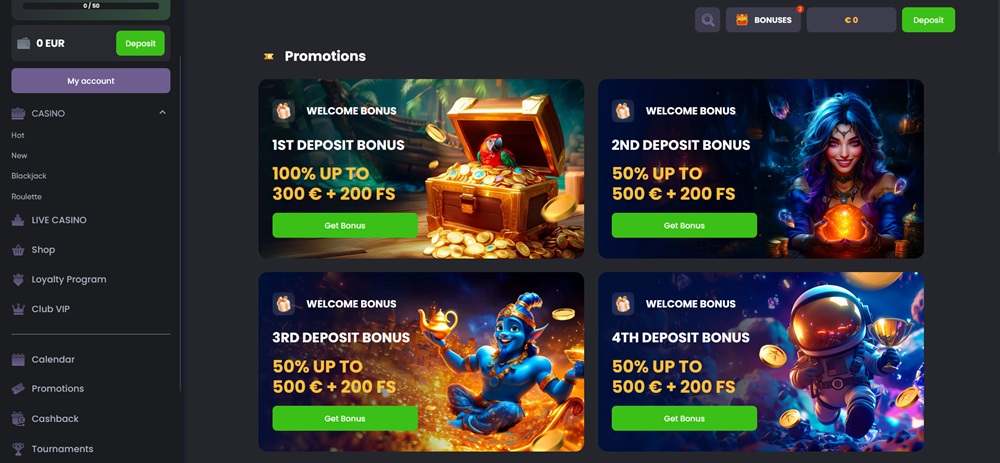Viewport: 1000px width, 463px height.
Task: Click the search magnifier icon
Action: tap(707, 20)
